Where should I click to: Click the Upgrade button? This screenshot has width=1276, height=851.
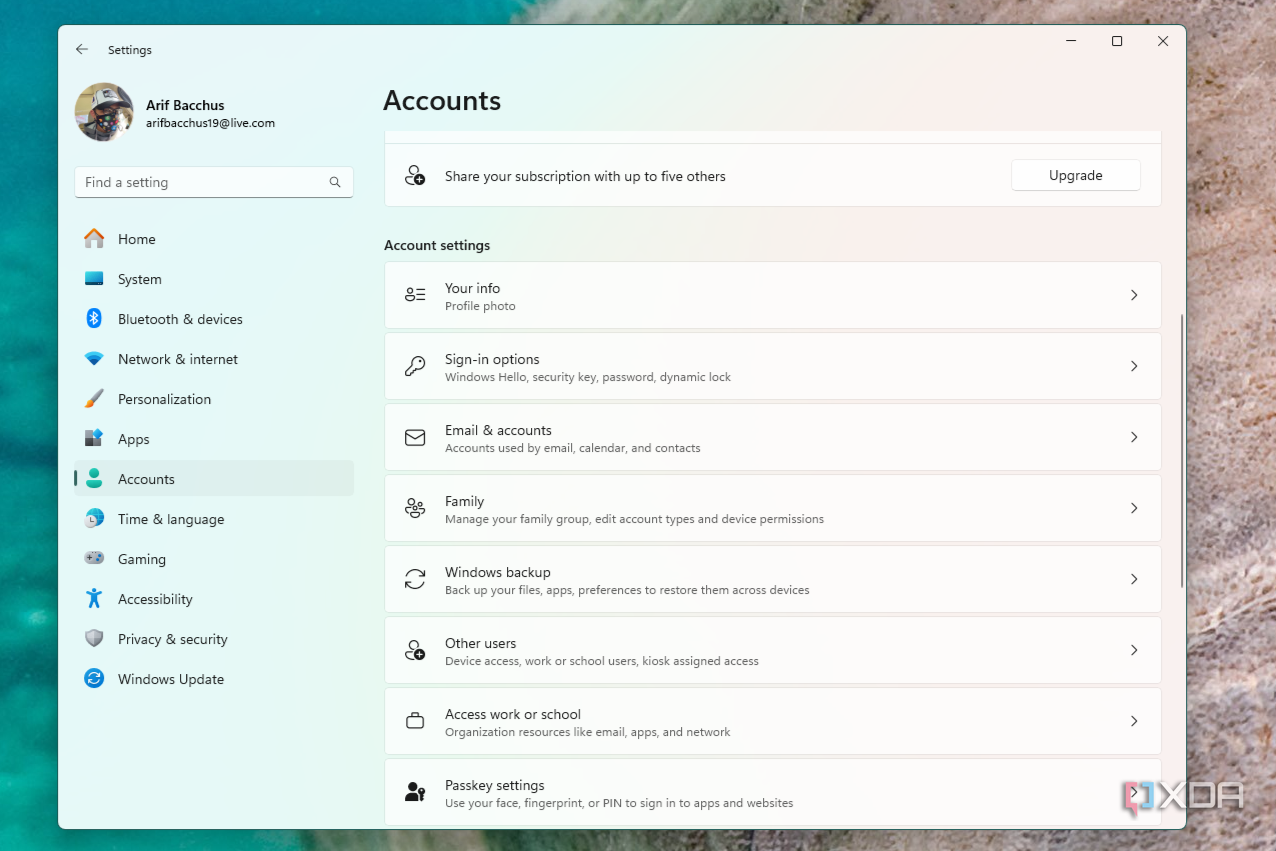pyautogui.click(x=1075, y=175)
